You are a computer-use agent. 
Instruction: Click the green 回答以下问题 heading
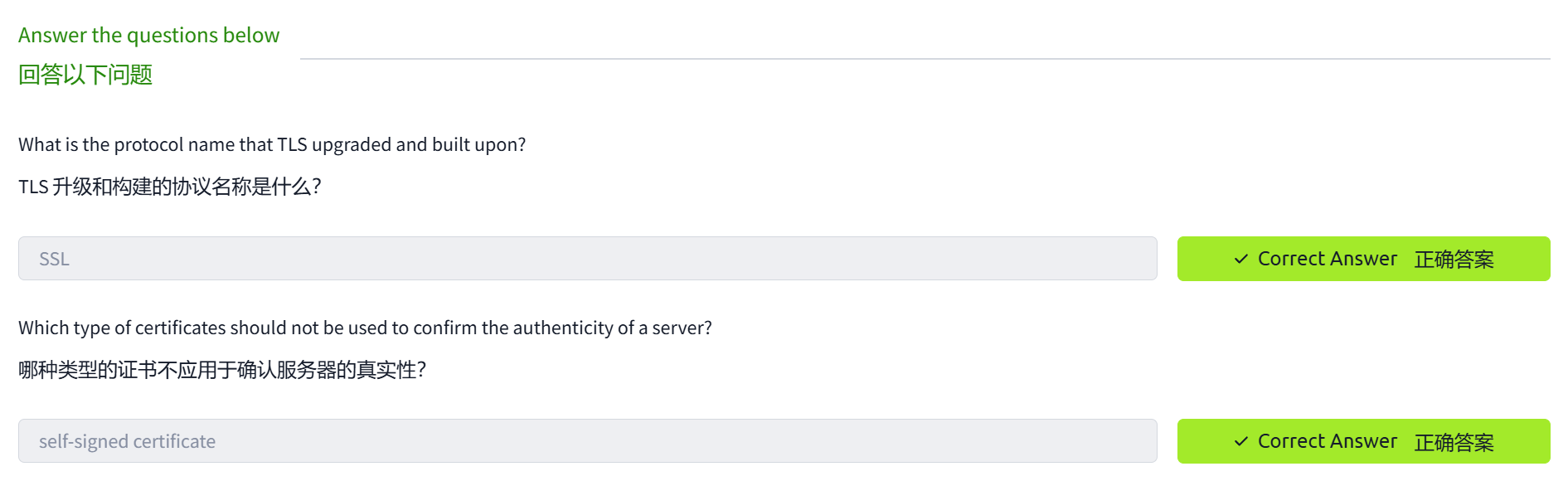[x=85, y=75]
